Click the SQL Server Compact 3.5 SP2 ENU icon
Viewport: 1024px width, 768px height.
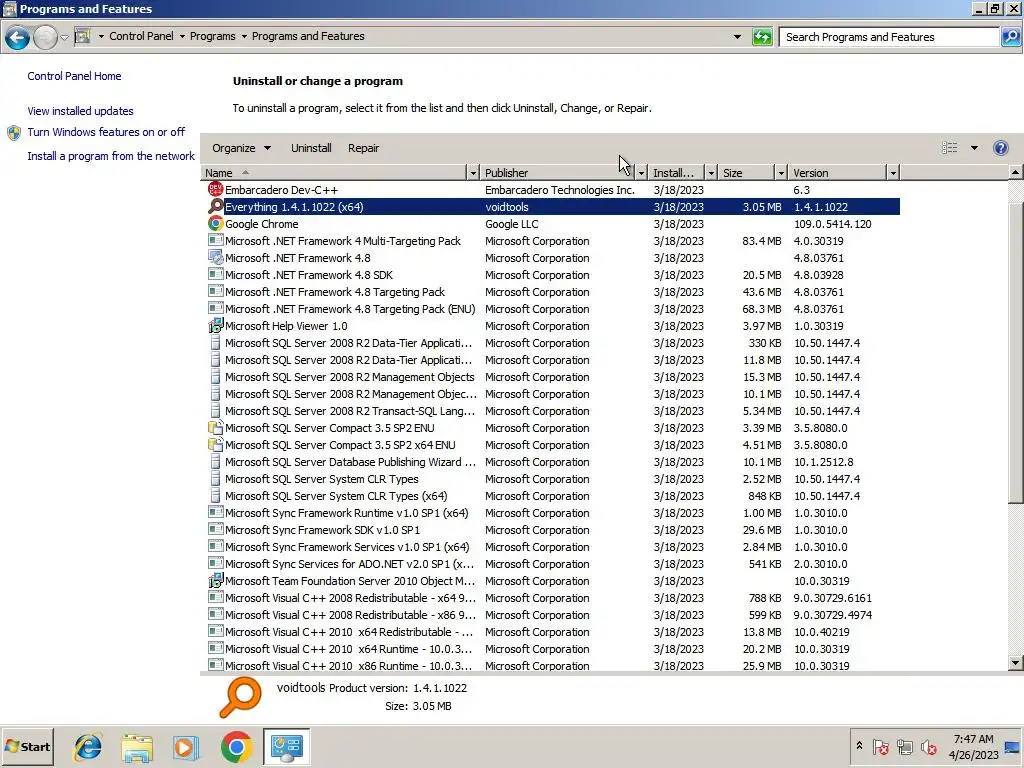pos(215,427)
